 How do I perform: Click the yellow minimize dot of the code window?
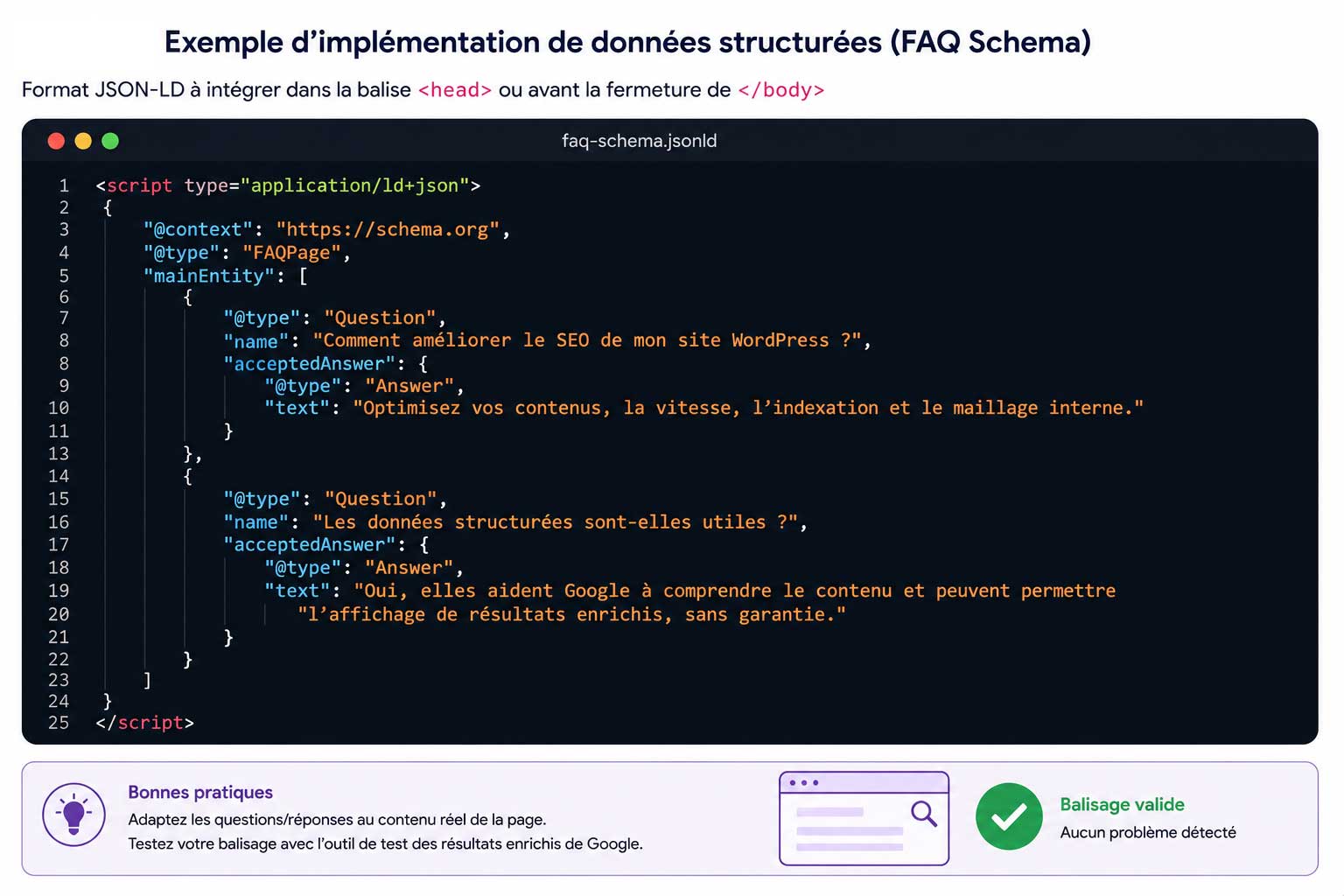point(83,141)
